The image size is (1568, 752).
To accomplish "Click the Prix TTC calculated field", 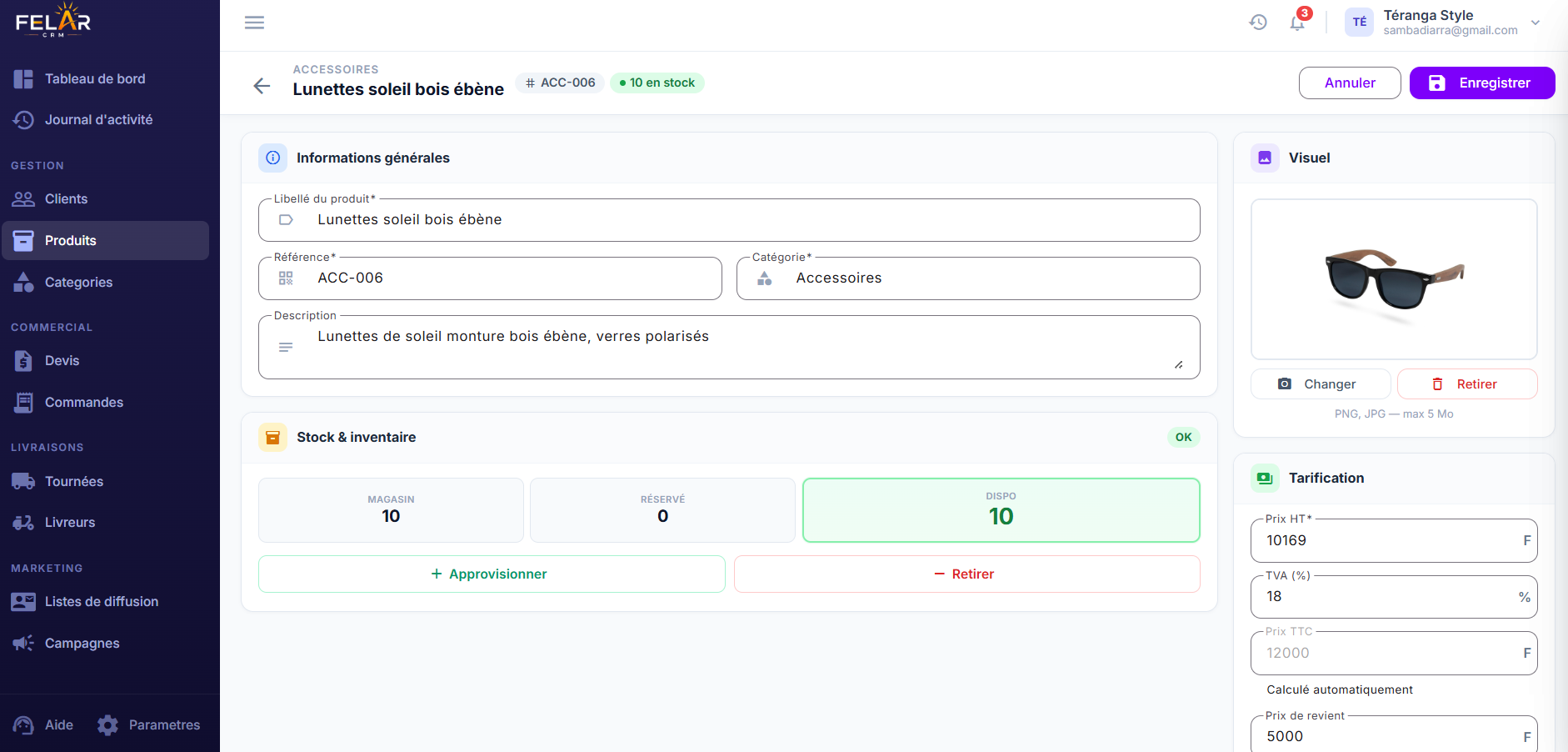I will point(1394,654).
